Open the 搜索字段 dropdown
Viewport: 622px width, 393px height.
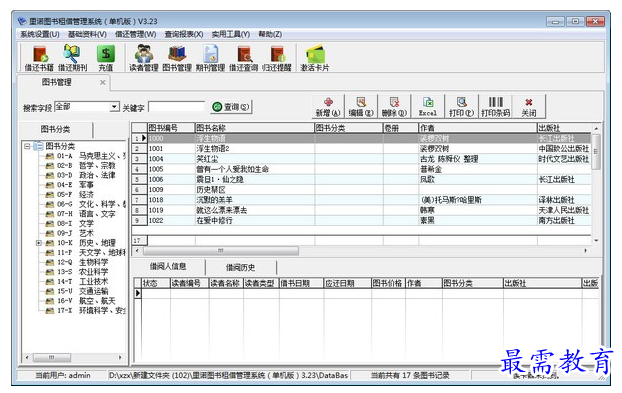click(x=114, y=107)
